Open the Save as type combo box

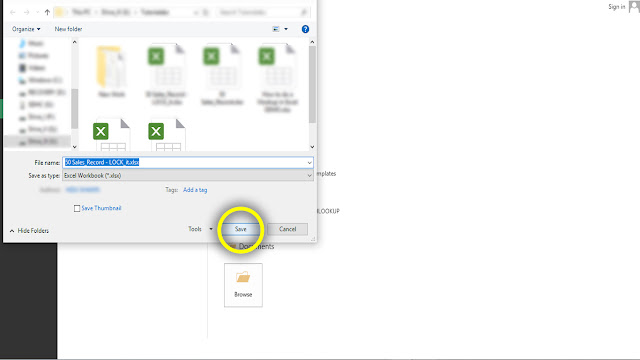coord(188,176)
